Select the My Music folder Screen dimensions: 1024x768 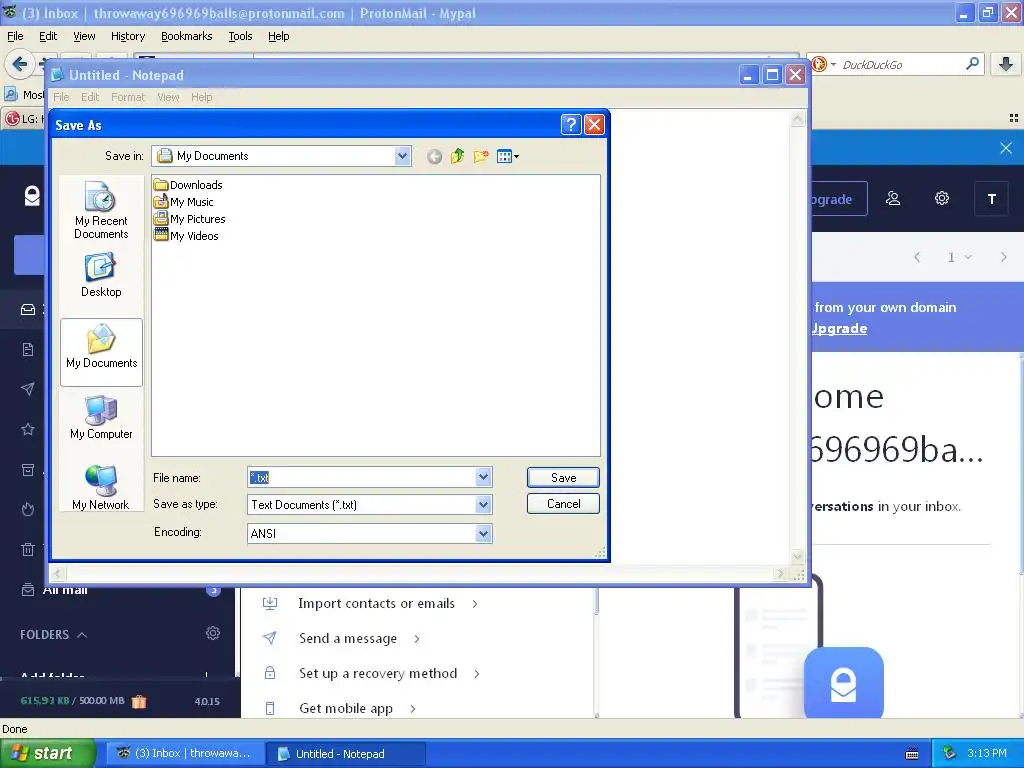(184, 202)
